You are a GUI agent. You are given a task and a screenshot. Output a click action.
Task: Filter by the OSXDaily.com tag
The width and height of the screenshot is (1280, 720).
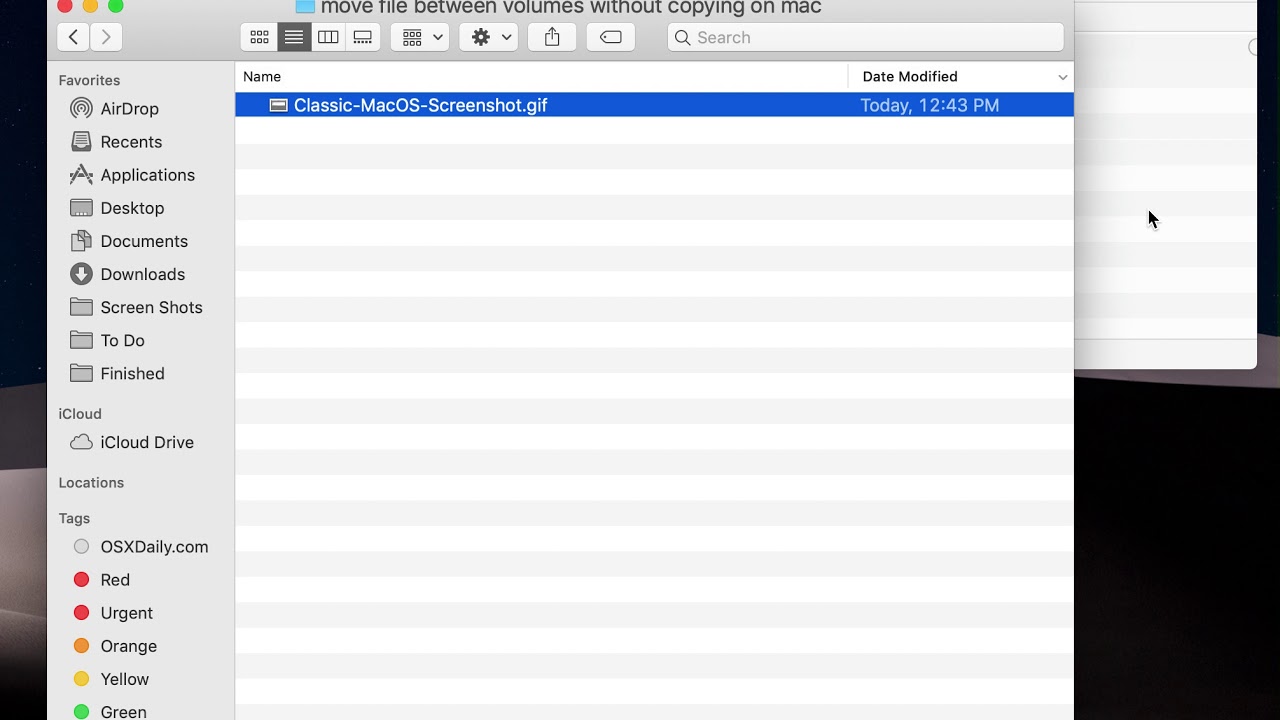[x=154, y=546]
